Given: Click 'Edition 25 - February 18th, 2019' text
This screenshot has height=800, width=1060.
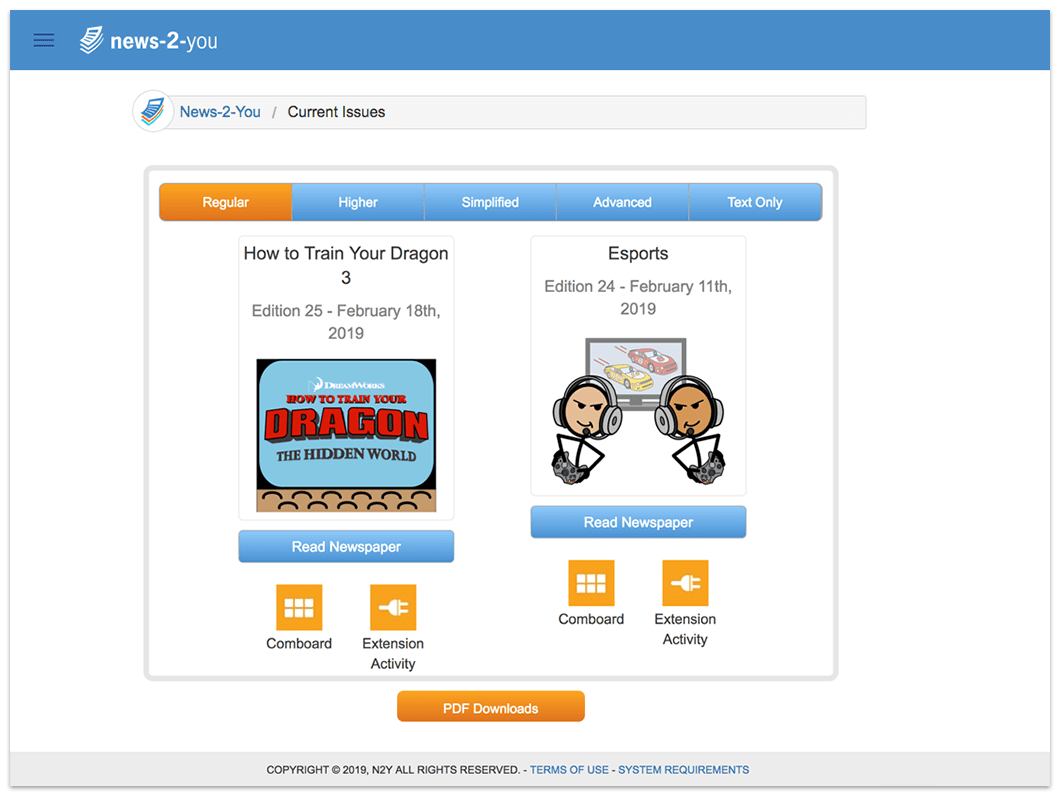Looking at the screenshot, I should [346, 322].
